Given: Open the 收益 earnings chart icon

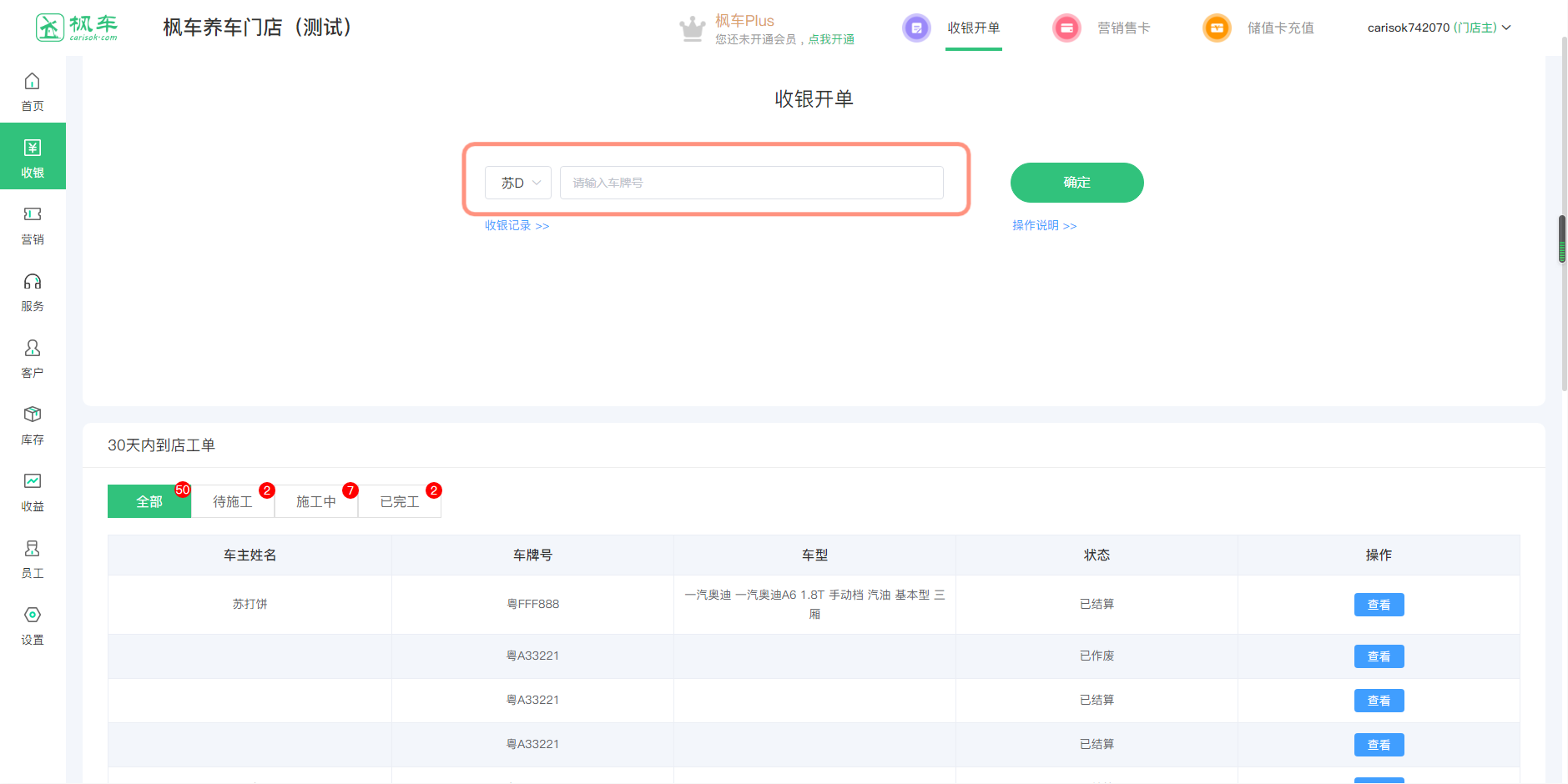Looking at the screenshot, I should point(33,482).
